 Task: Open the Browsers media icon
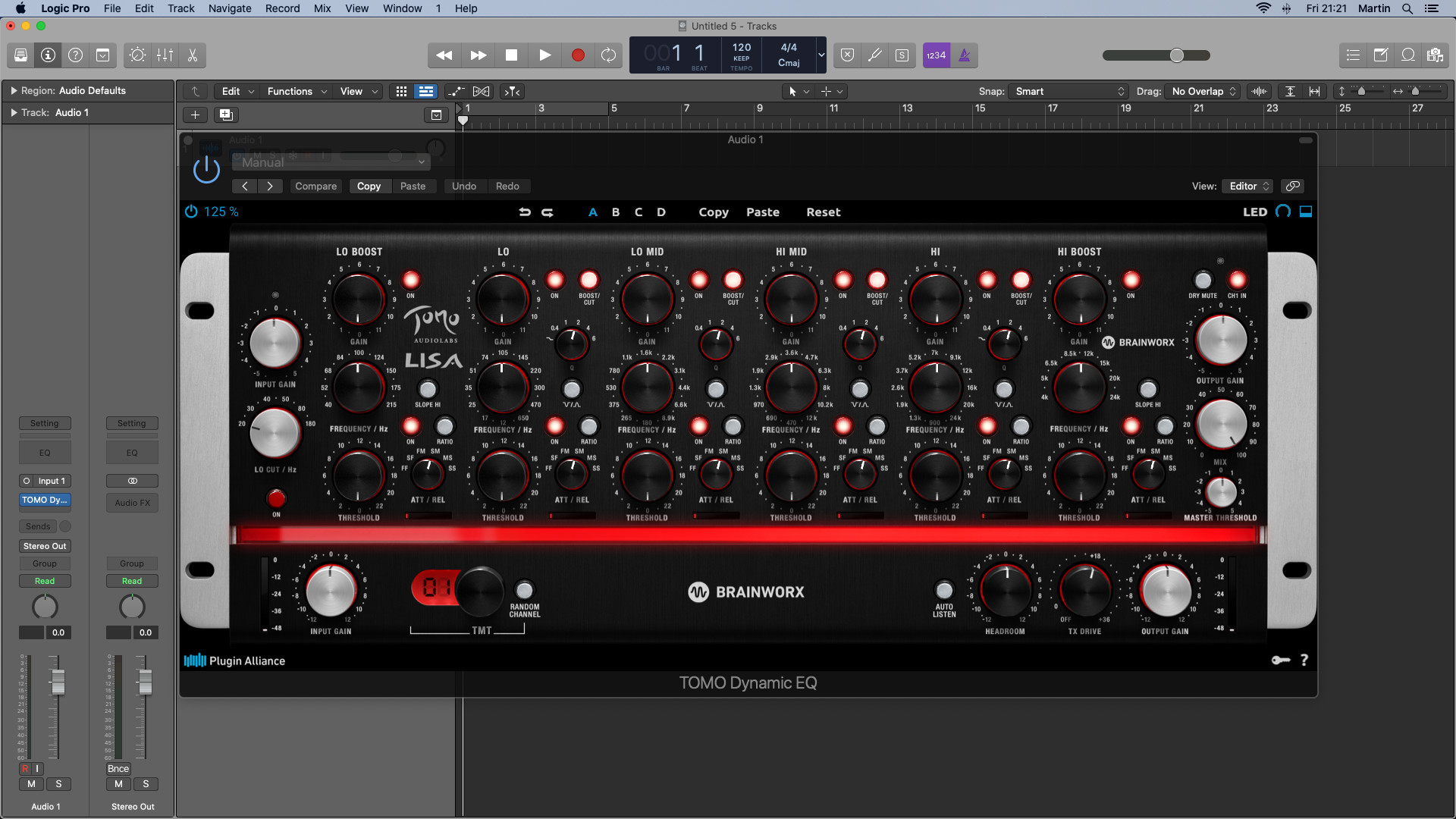pyautogui.click(x=1435, y=55)
